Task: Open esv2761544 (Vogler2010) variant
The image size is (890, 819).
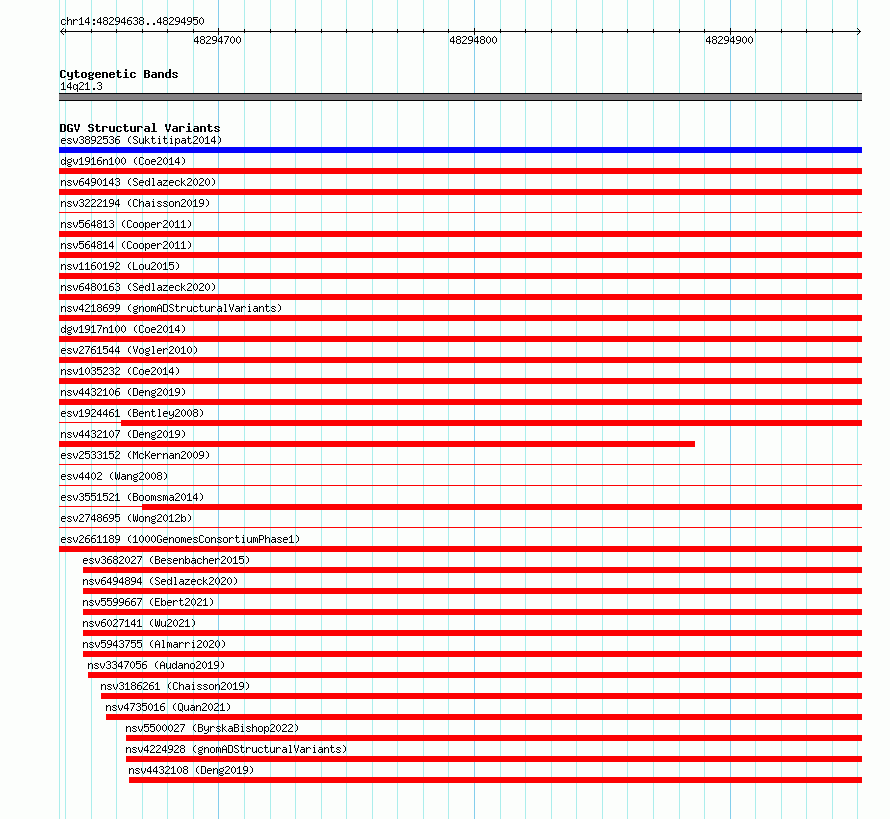Action: click(x=129, y=350)
